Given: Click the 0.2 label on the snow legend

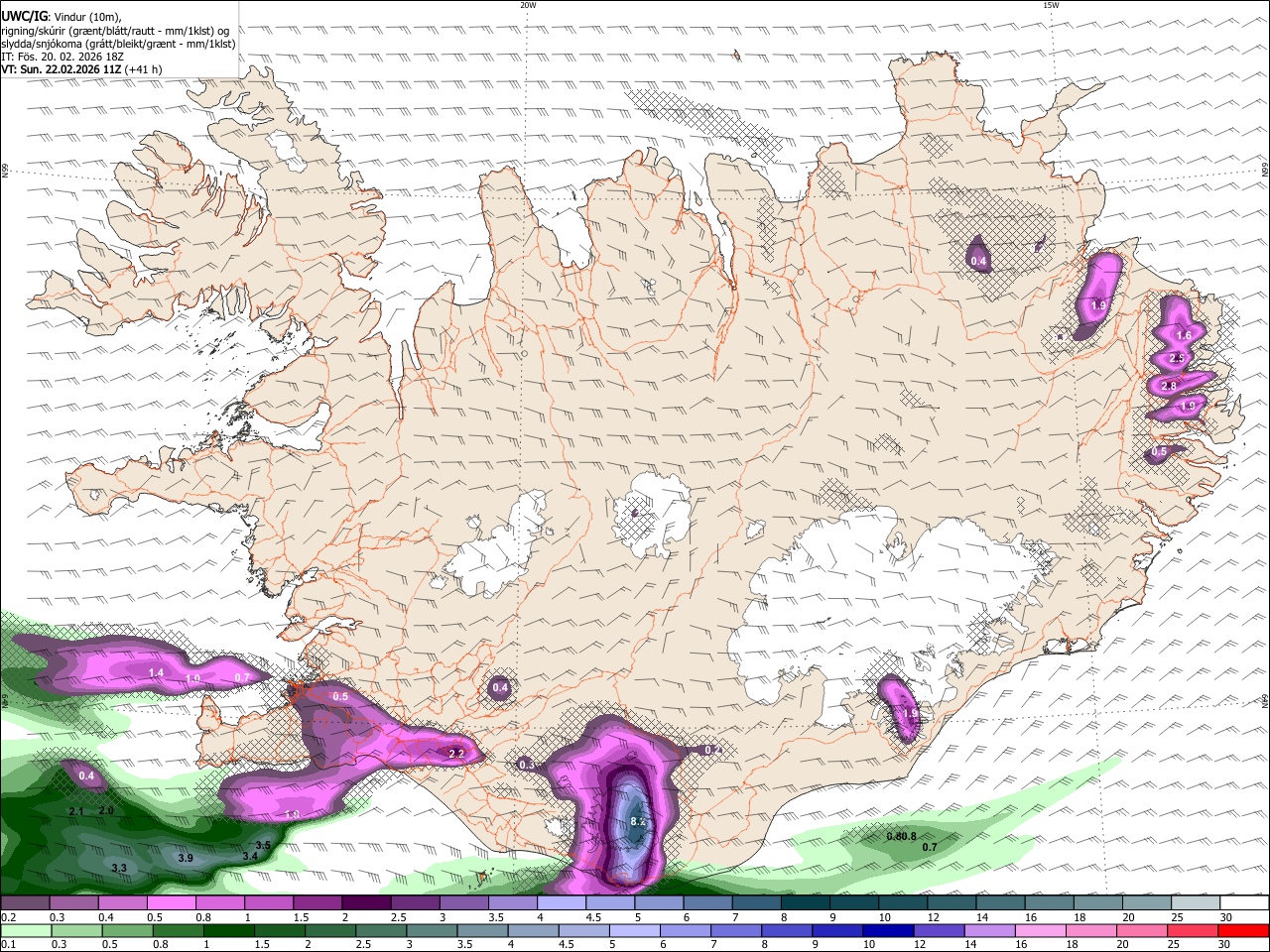Looking at the screenshot, I should click(7, 917).
